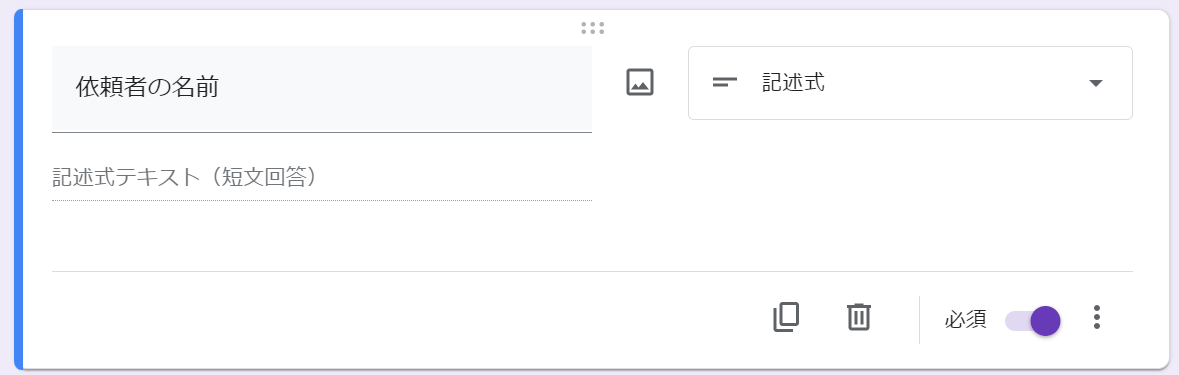1179x375 pixels.
Task: Open the 記述式 question type dropdown
Action: 910,83
